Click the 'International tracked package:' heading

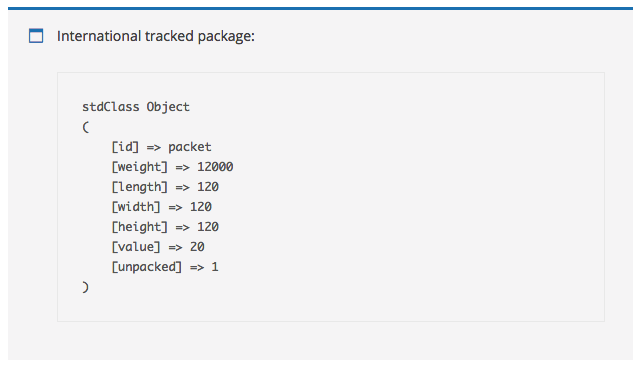coord(156,36)
